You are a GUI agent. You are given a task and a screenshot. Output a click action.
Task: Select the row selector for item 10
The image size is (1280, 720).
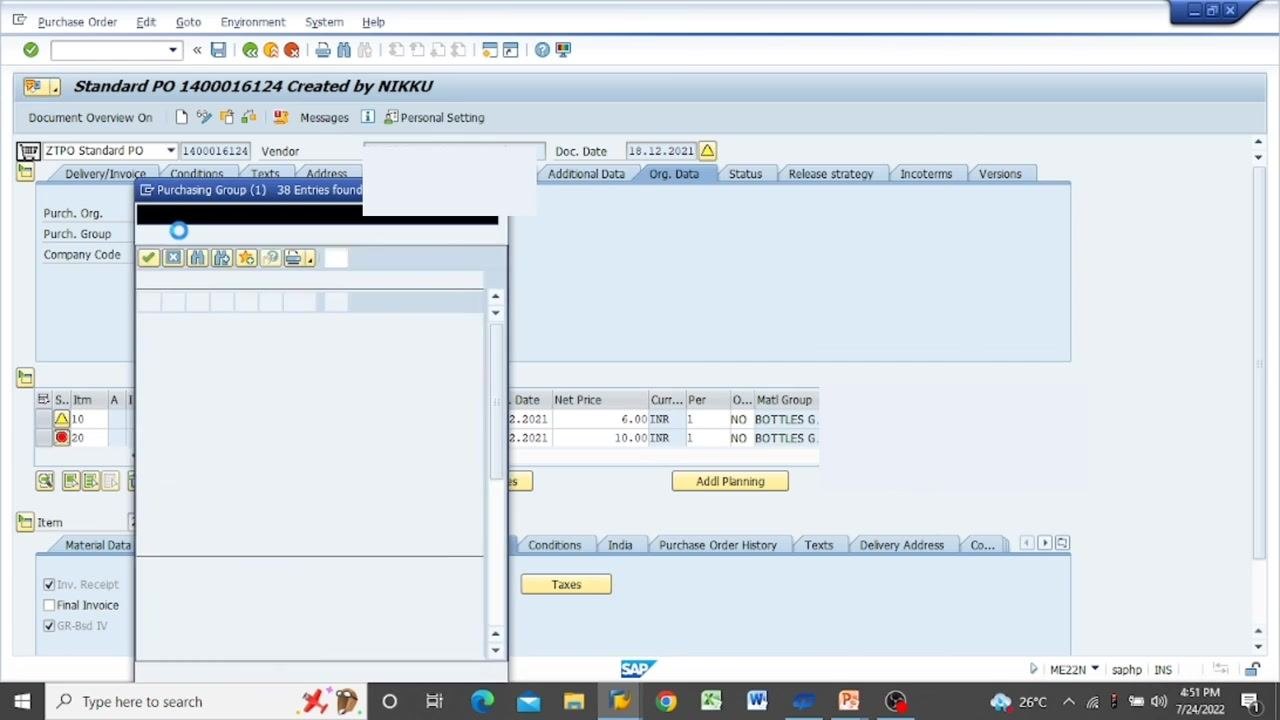point(44,419)
